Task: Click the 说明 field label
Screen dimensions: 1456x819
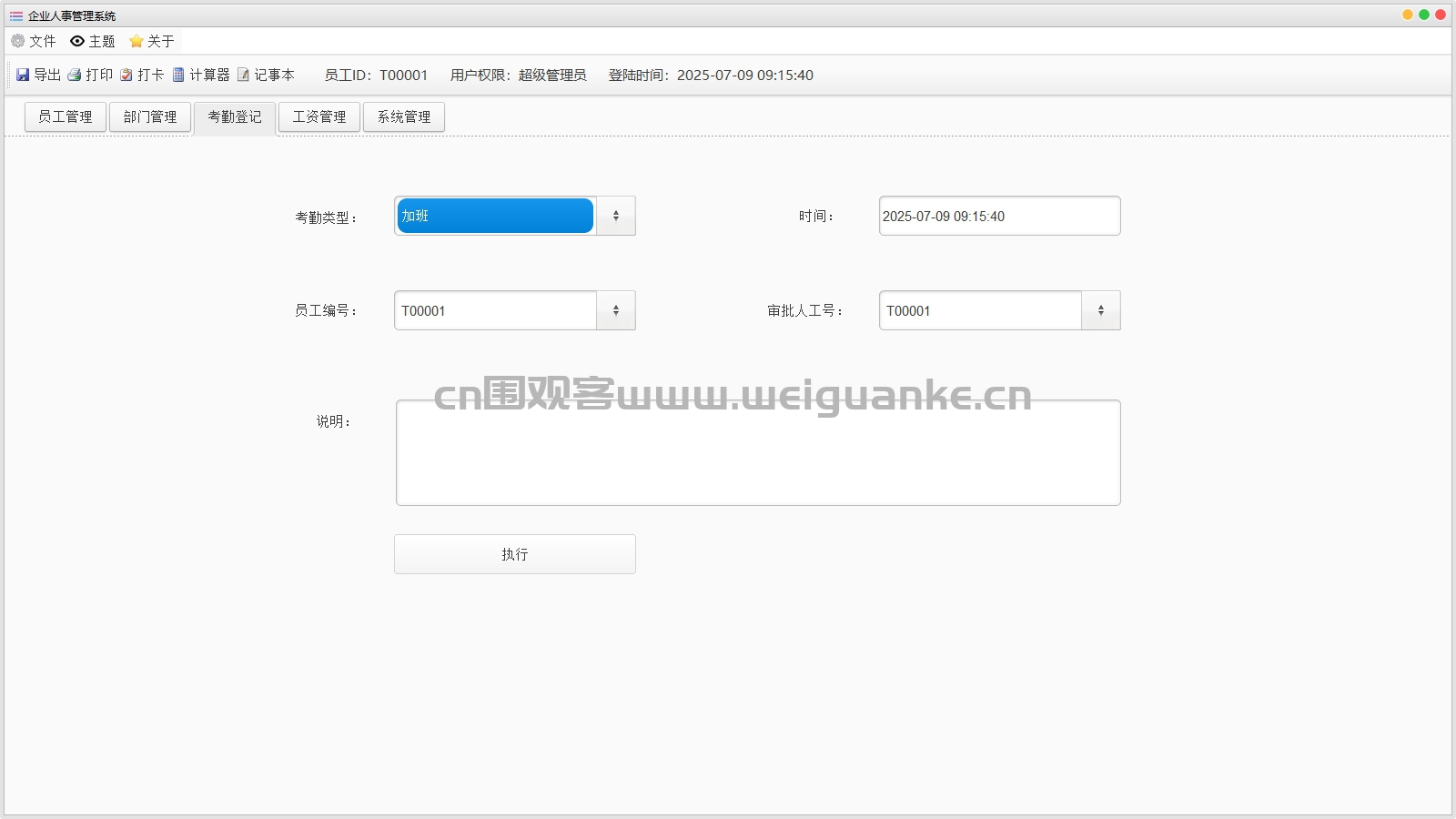Action: pos(333,421)
